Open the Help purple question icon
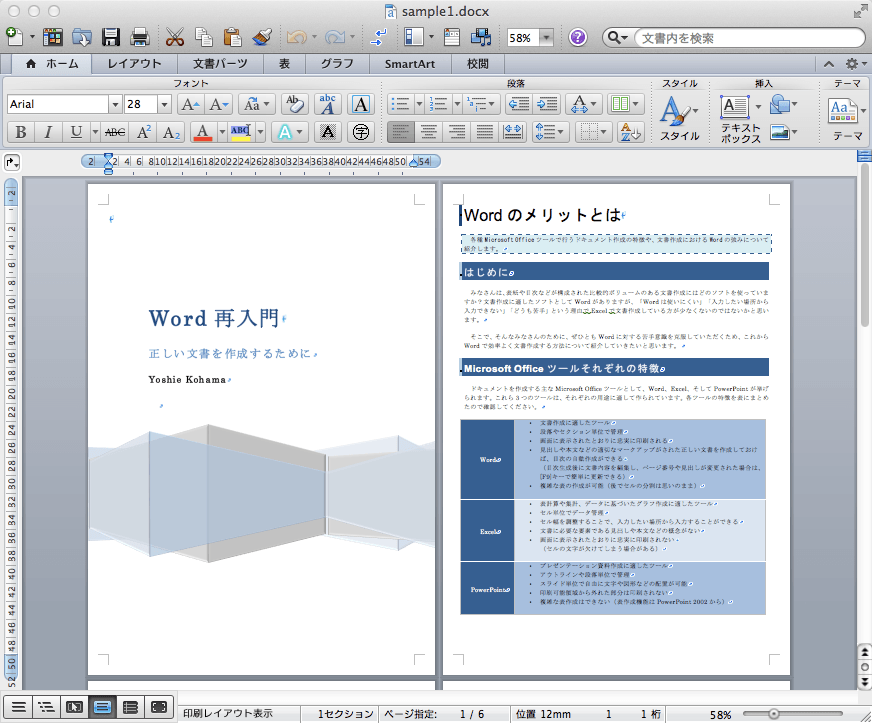The image size is (872, 723). pos(578,38)
